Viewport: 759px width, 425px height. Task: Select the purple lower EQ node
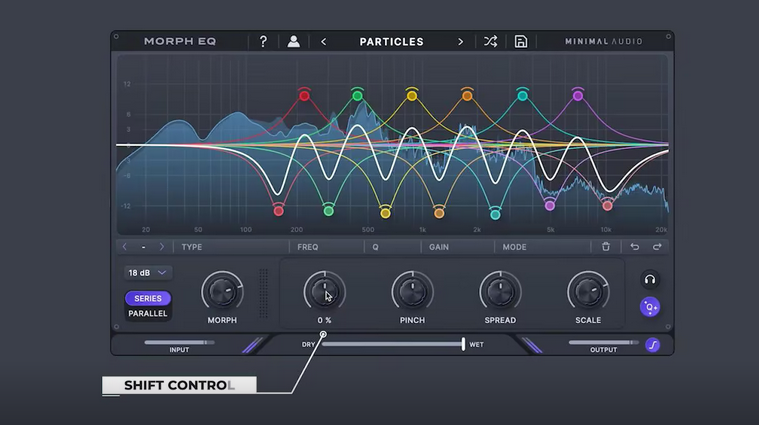550,206
